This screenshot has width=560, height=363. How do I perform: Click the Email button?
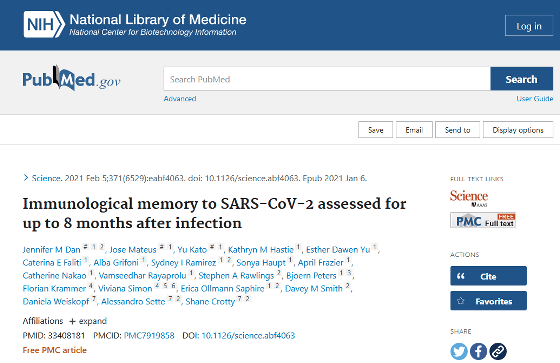(414, 130)
